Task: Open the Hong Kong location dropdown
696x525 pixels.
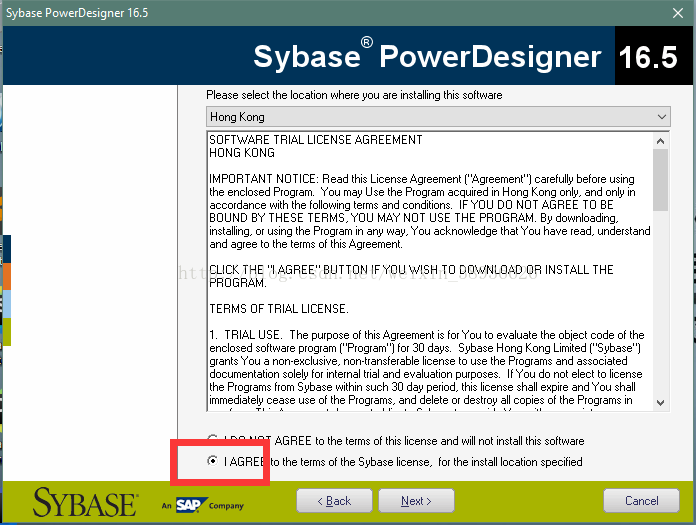Action: pos(438,117)
